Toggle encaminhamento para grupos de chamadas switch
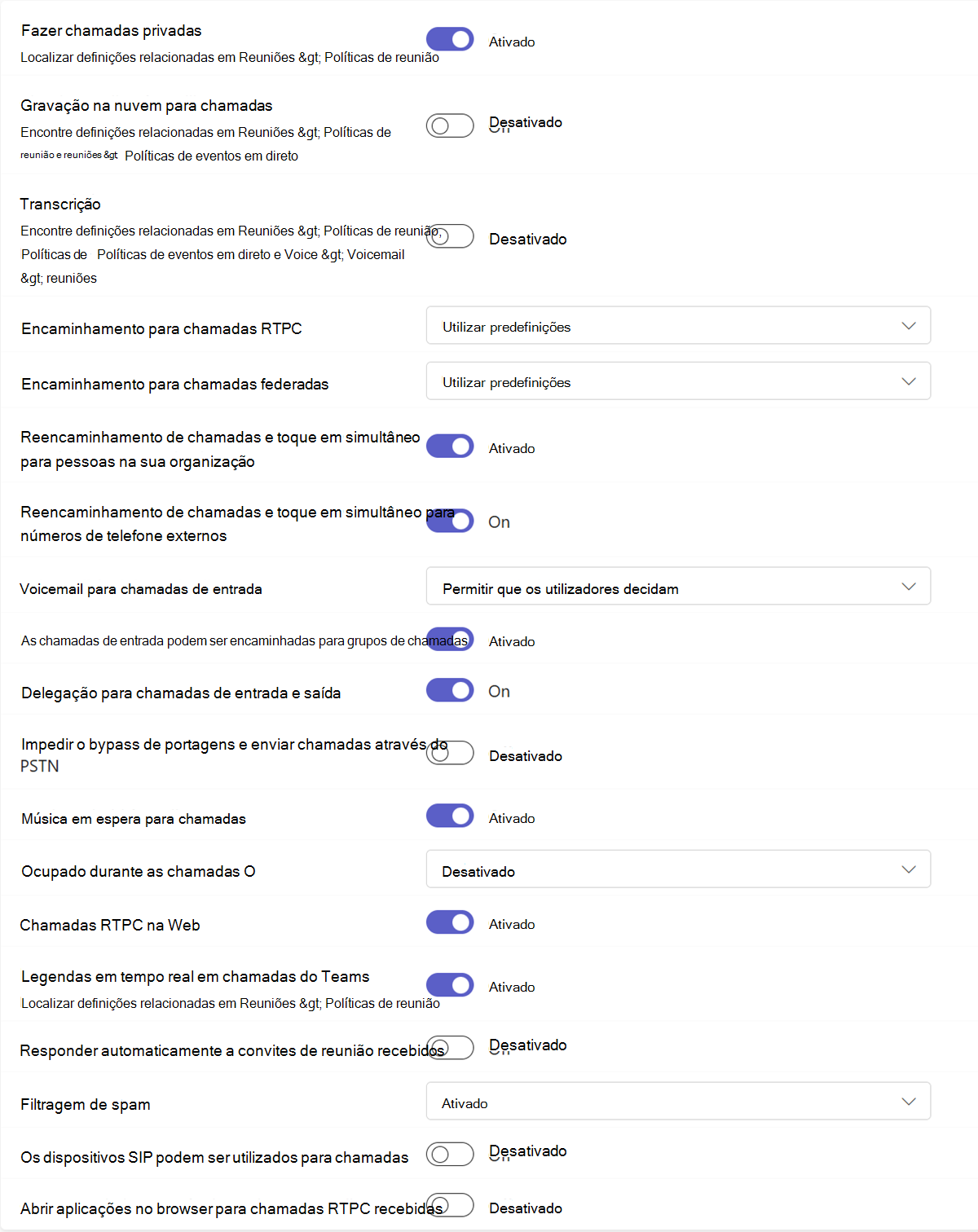The width and height of the screenshot is (978, 1232). [x=450, y=640]
